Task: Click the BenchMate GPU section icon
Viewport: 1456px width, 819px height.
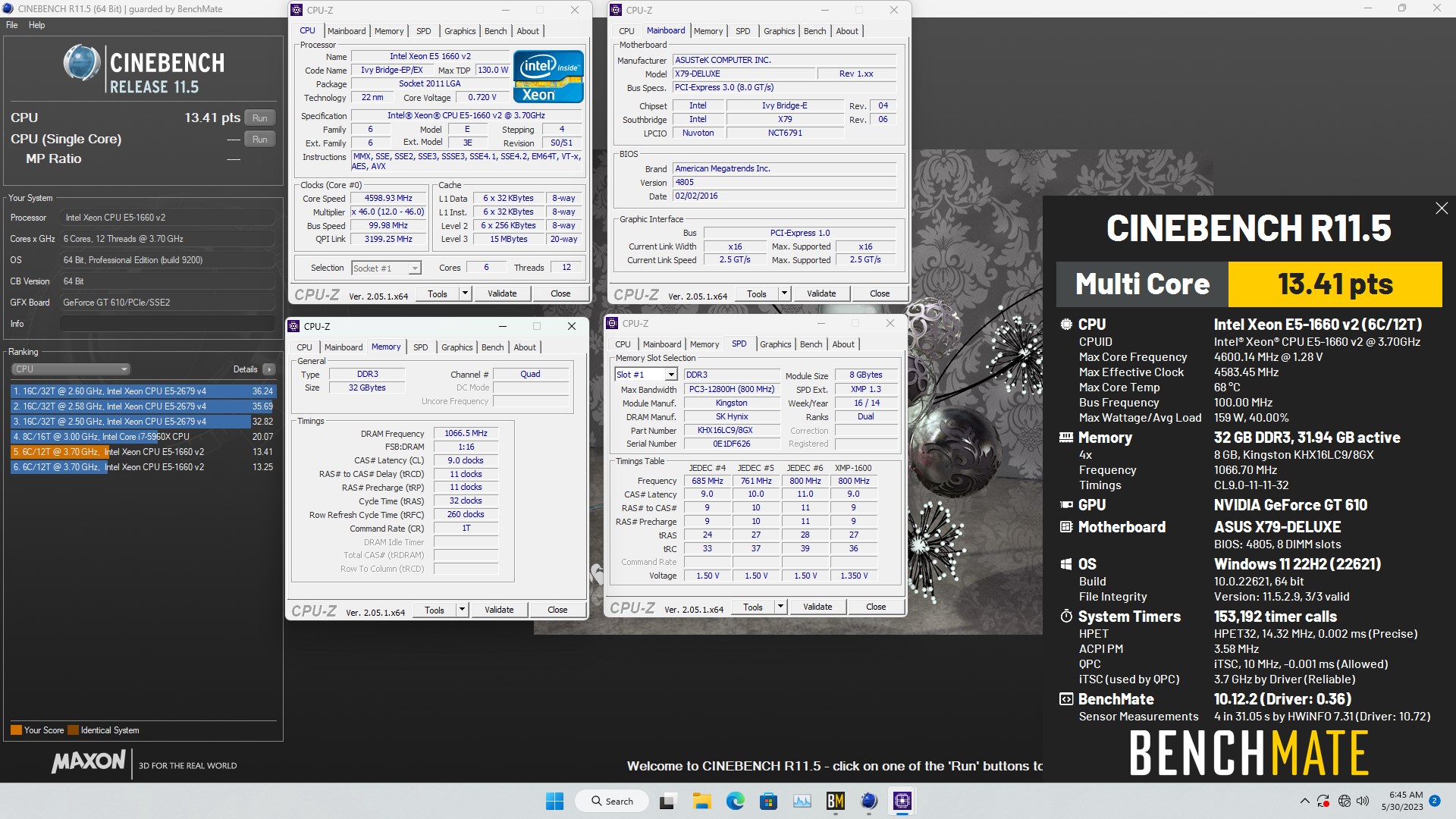Action: (x=1066, y=505)
